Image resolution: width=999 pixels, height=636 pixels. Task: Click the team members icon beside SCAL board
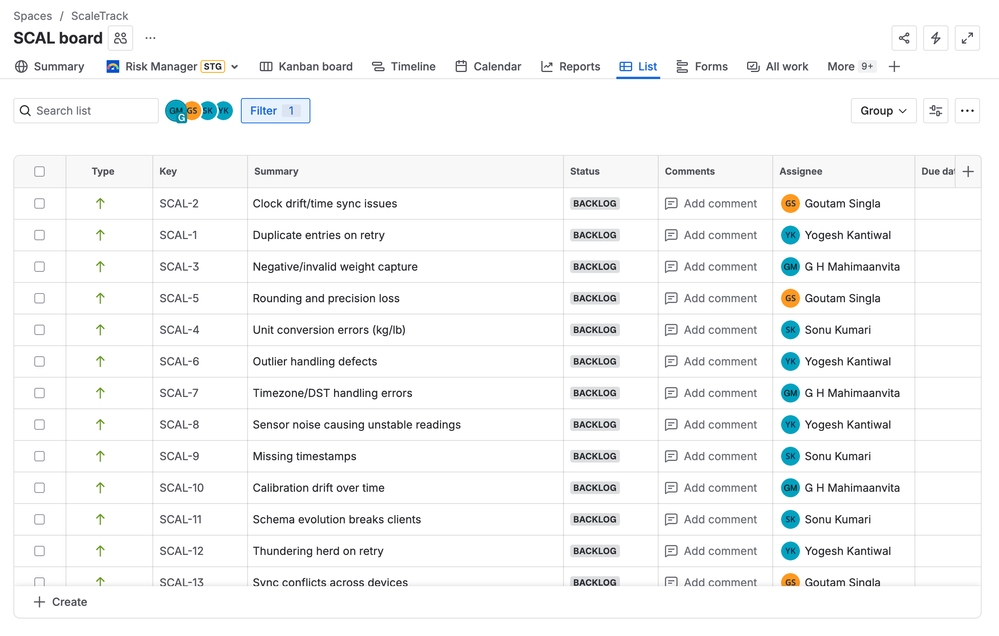click(120, 38)
